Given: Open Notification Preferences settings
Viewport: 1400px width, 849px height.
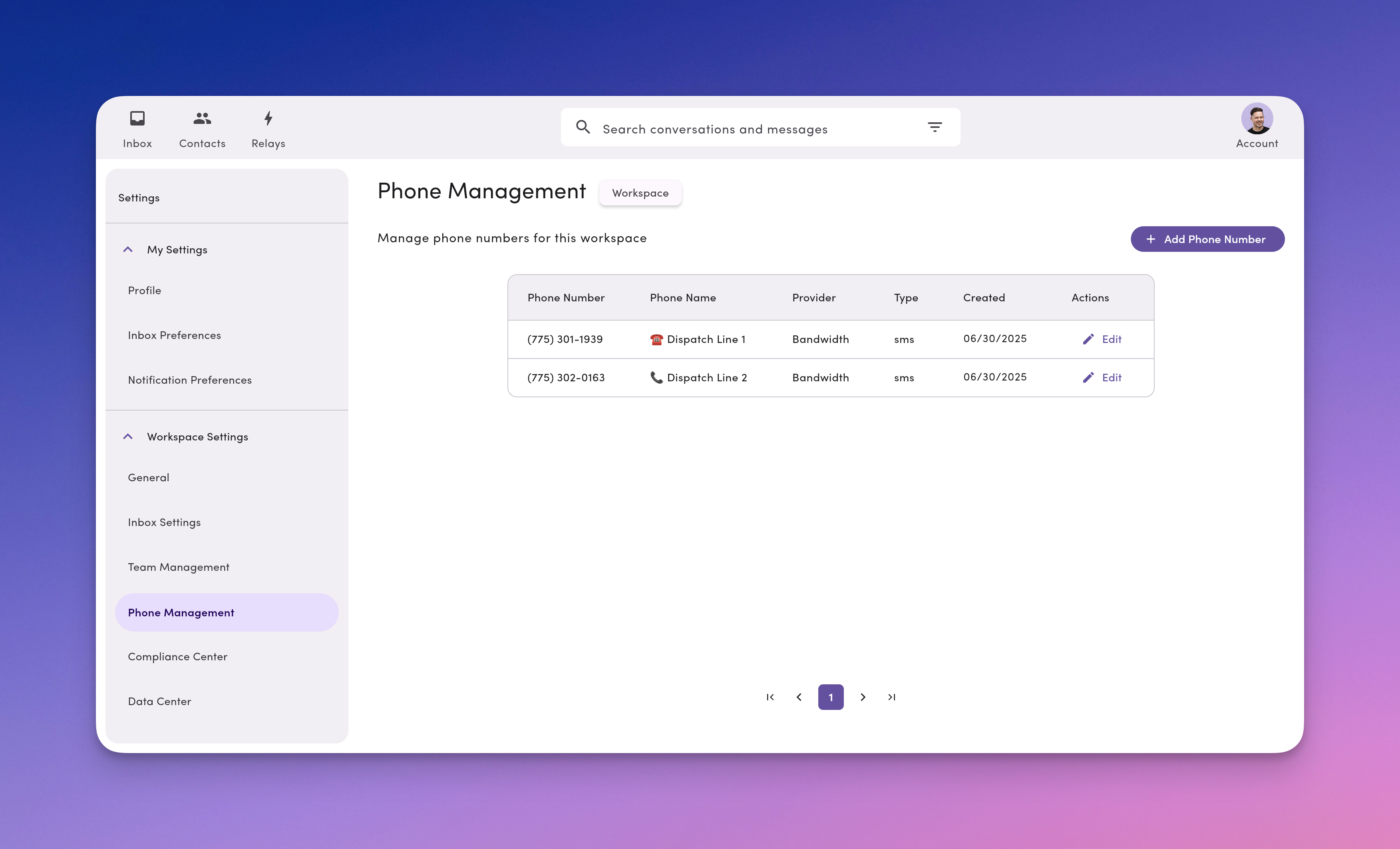Looking at the screenshot, I should pos(190,379).
